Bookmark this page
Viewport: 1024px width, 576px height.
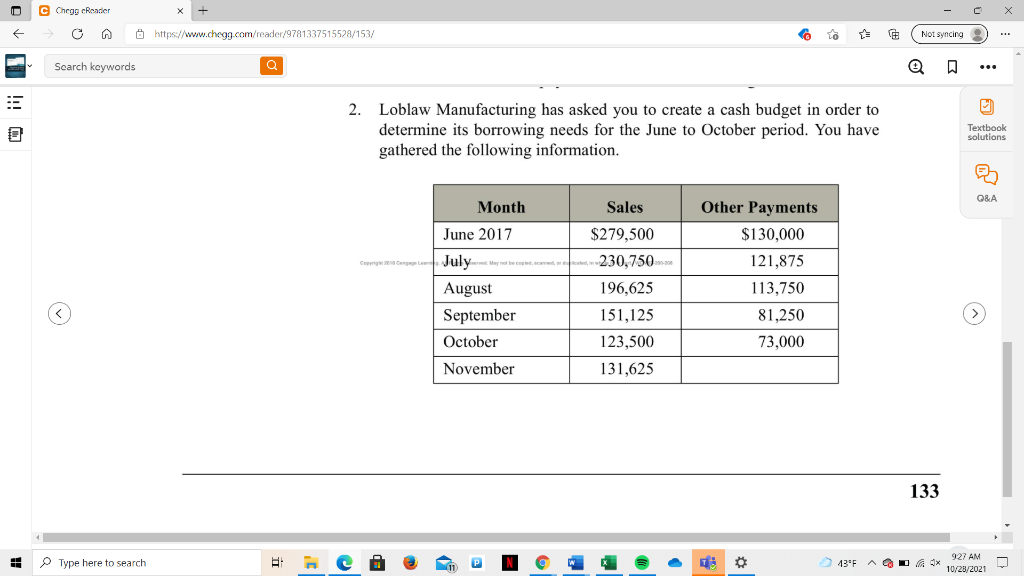point(952,67)
